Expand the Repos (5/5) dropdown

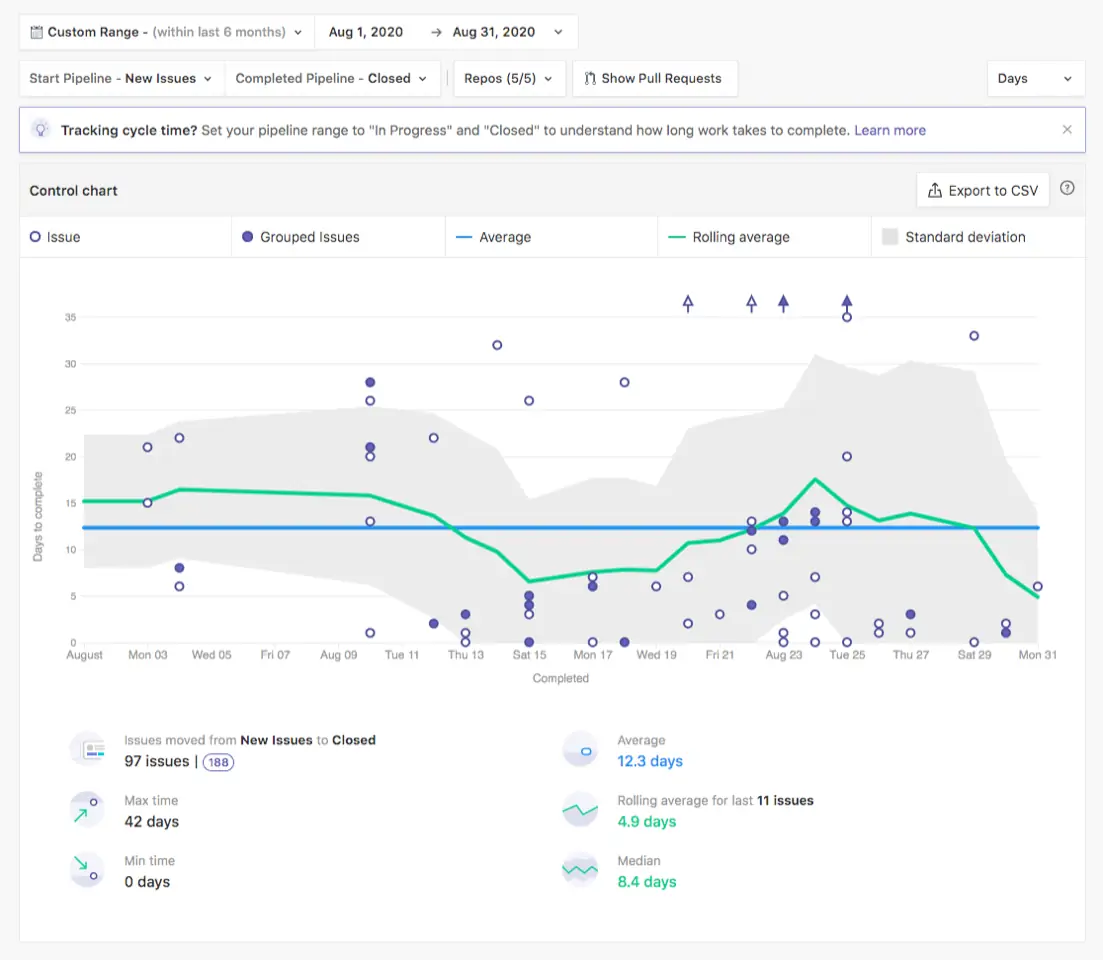509,78
